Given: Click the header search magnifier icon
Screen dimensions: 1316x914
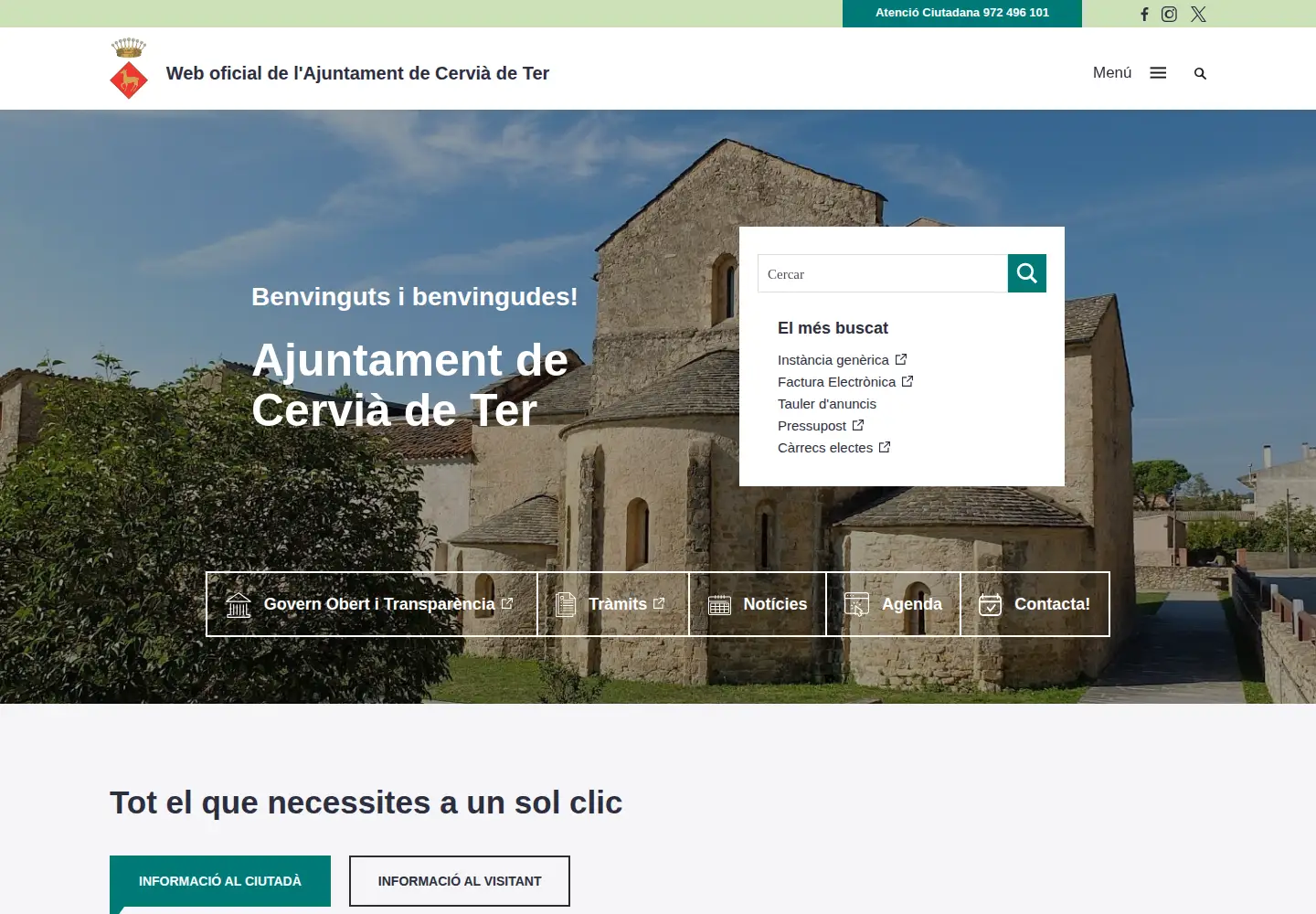Looking at the screenshot, I should pyautogui.click(x=1200, y=73).
